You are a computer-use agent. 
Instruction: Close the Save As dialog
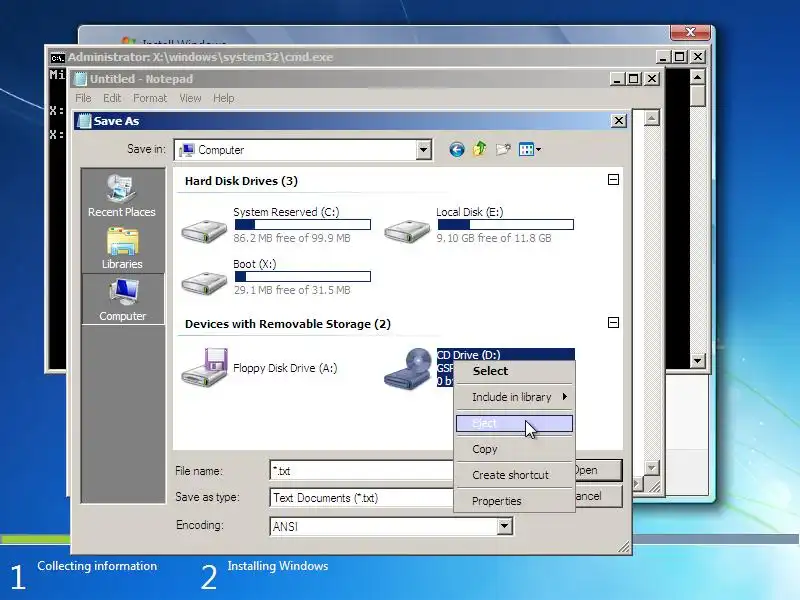click(x=618, y=121)
